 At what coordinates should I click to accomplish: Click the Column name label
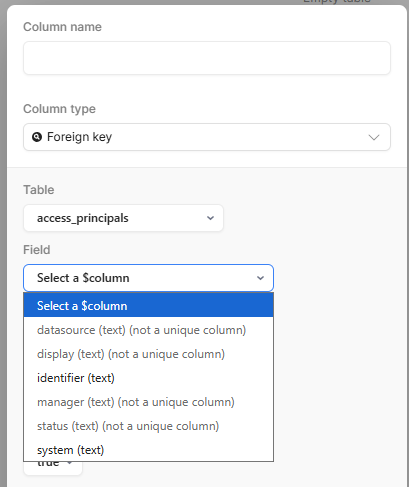pos(62,27)
